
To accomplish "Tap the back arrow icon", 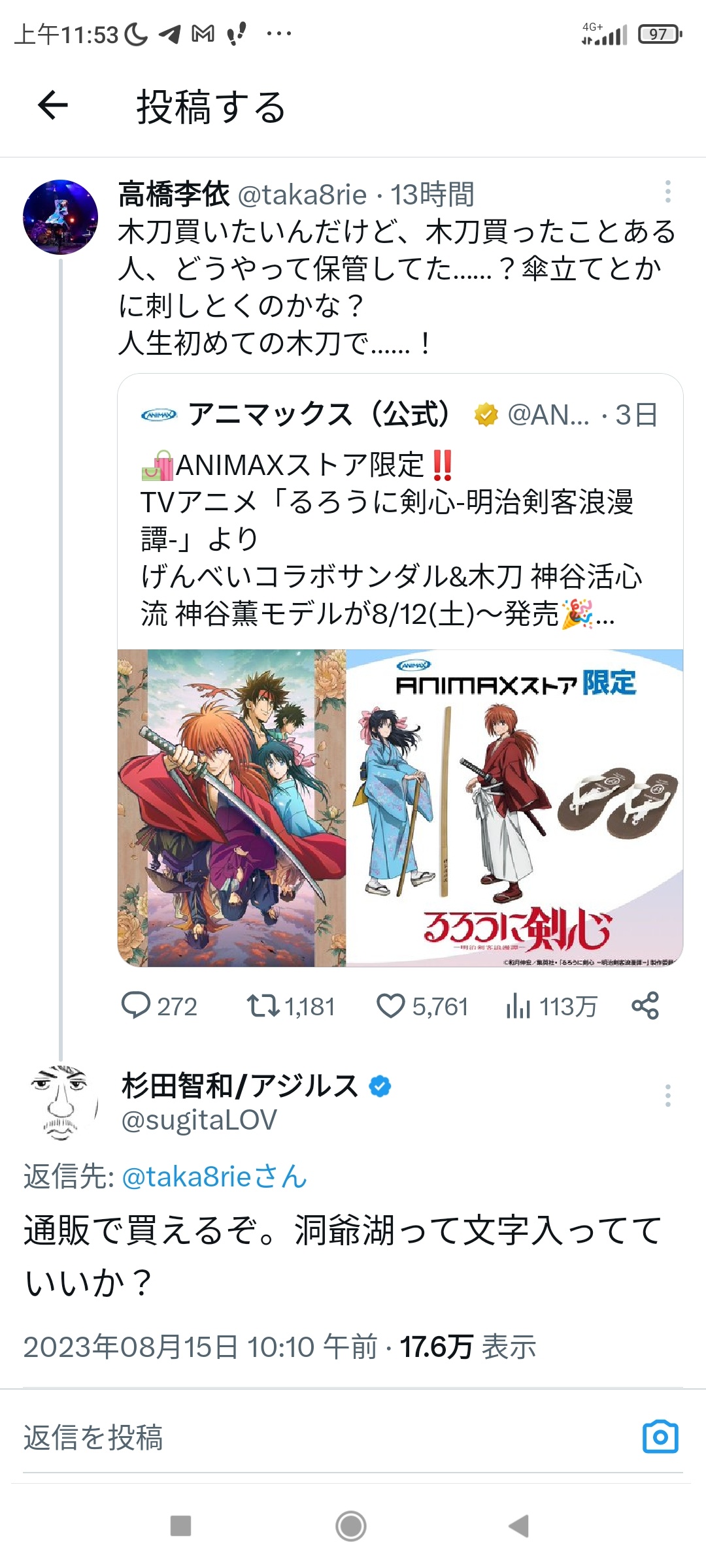I will pyautogui.click(x=53, y=105).
